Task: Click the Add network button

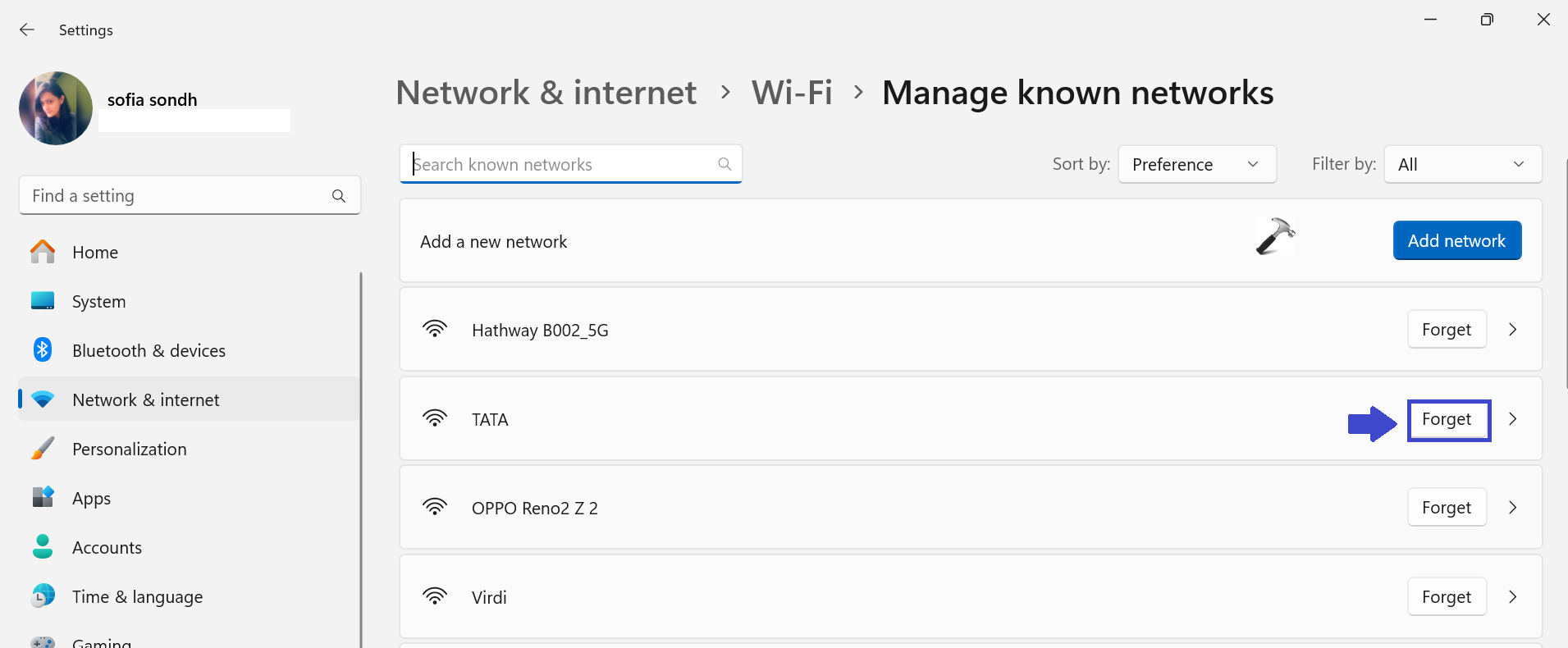Action: click(x=1456, y=240)
